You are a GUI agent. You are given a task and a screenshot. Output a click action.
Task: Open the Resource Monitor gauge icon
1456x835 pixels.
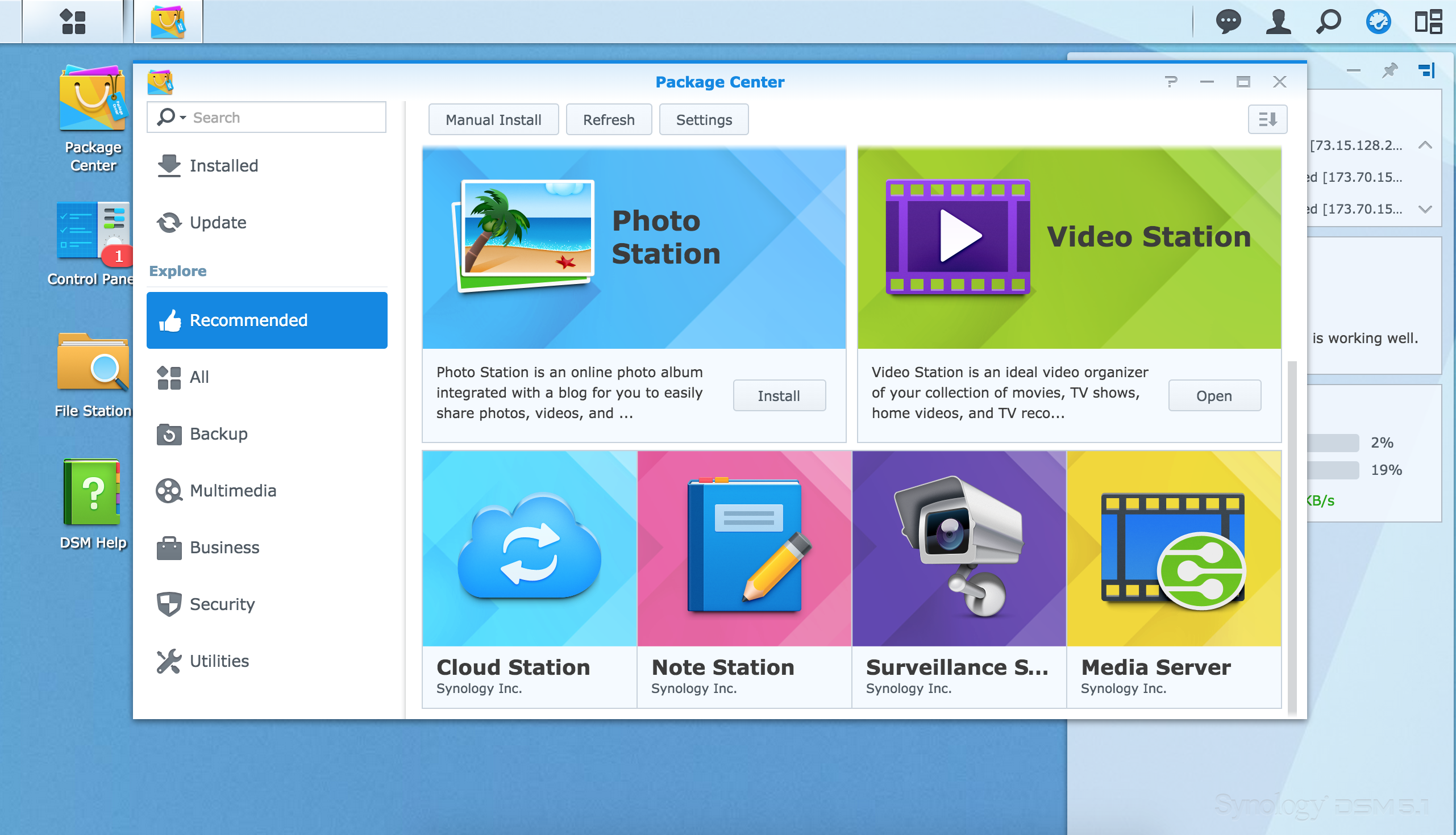(1378, 22)
